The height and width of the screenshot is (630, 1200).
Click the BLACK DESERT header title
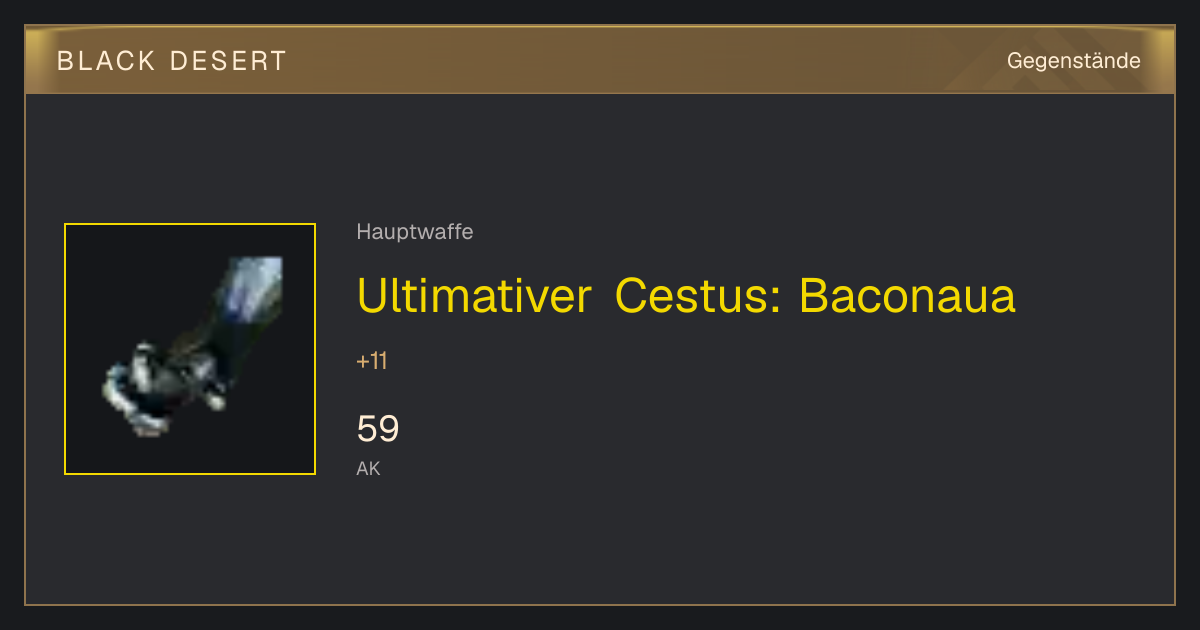point(172,61)
